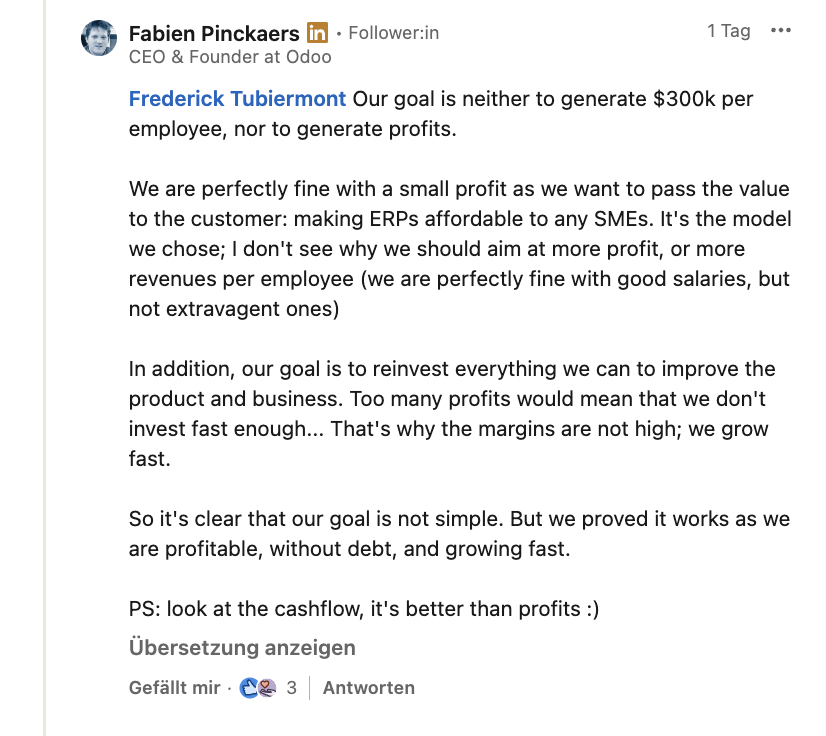Screen dimensions: 826x736
Task: Click the paragraph beginning "We are perfectly fine"
Action: (x=459, y=249)
